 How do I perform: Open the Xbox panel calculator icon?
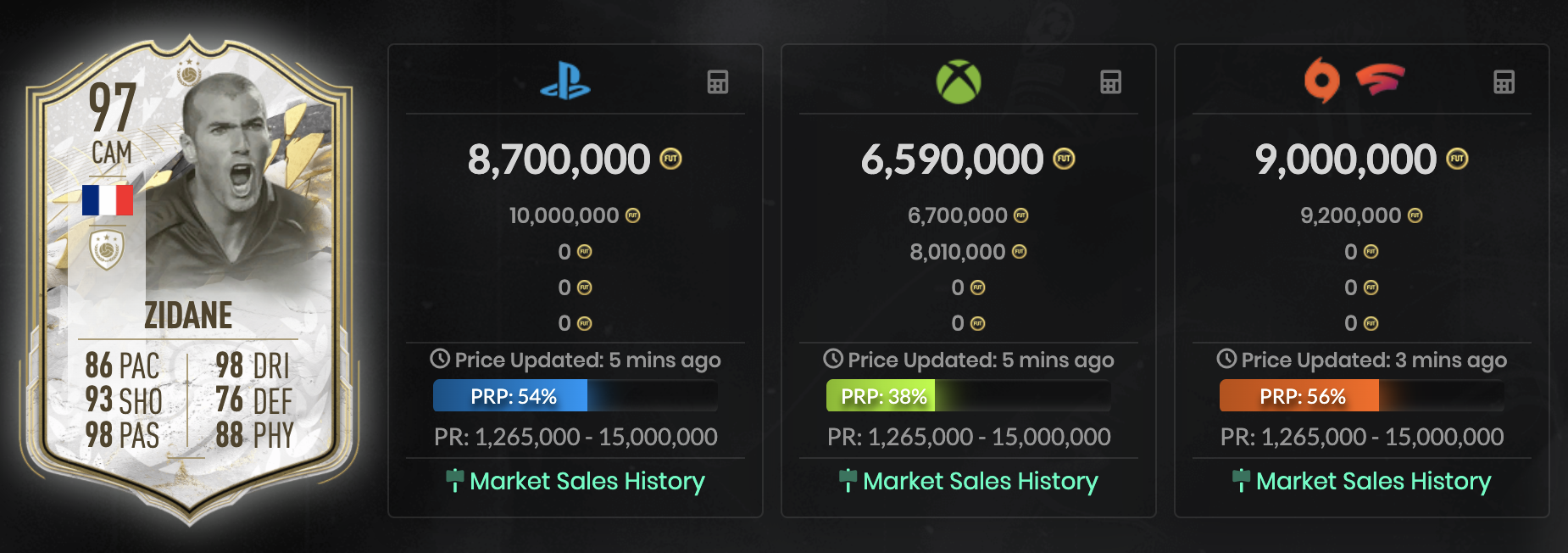(x=1110, y=82)
